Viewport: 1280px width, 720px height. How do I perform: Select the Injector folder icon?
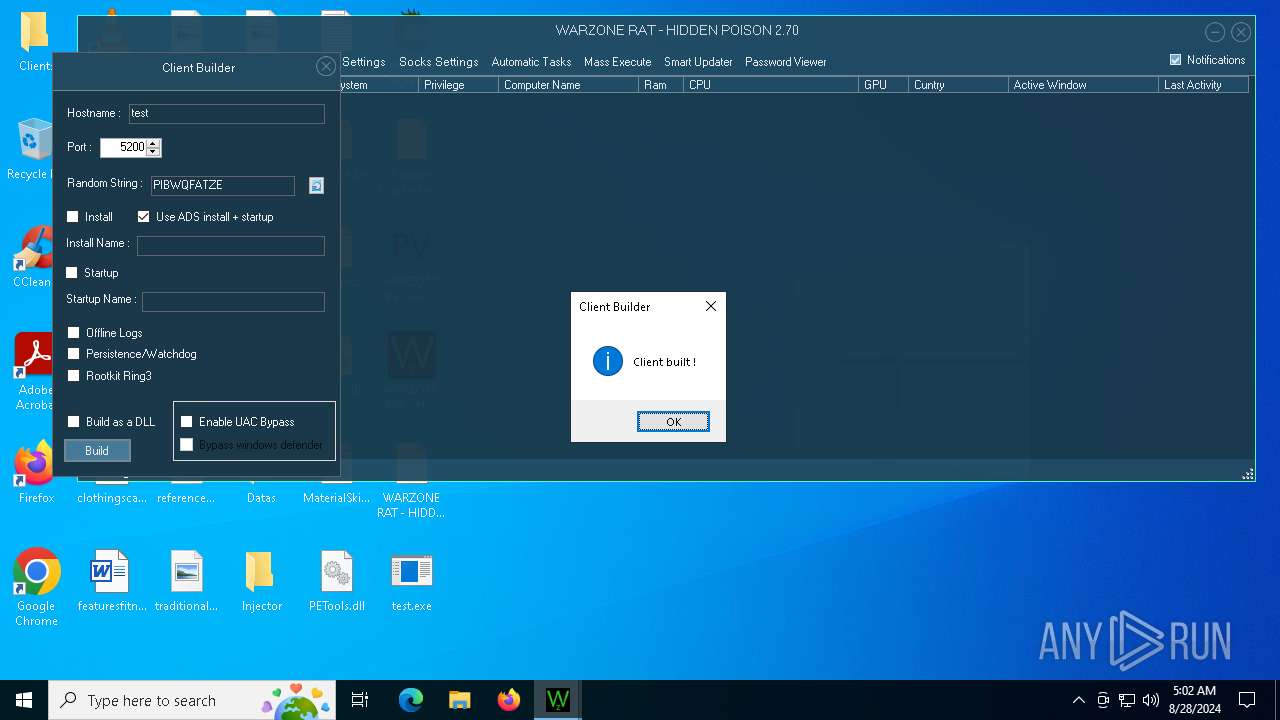pyautogui.click(x=261, y=581)
